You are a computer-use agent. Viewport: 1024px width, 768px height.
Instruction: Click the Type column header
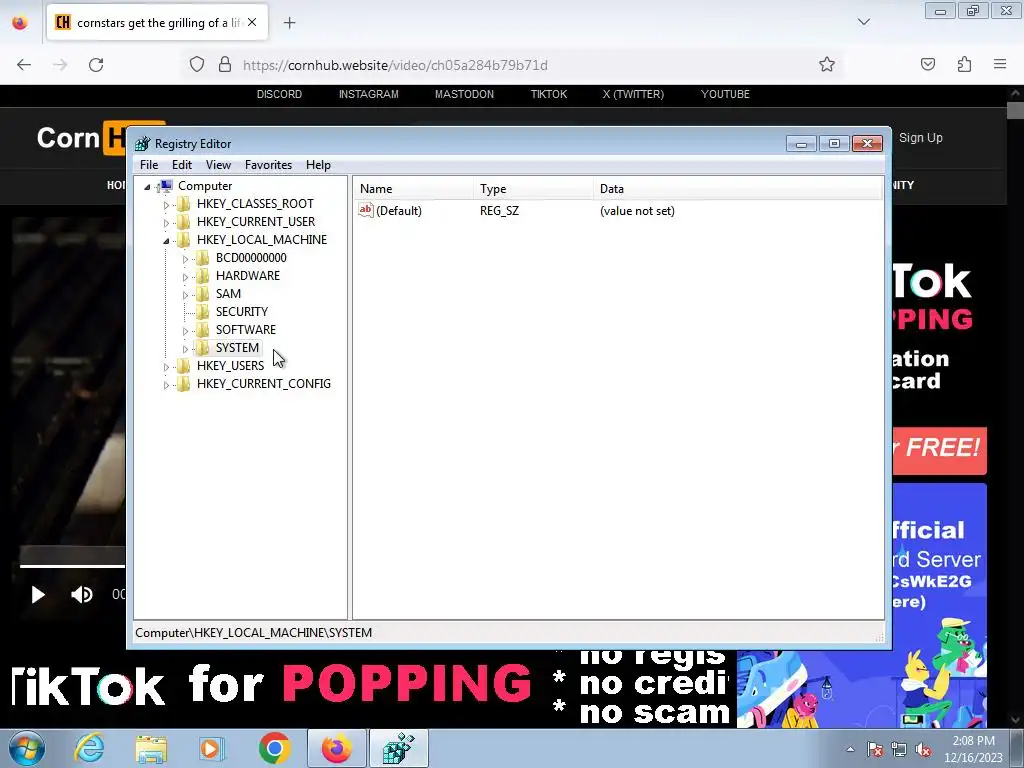(x=534, y=189)
